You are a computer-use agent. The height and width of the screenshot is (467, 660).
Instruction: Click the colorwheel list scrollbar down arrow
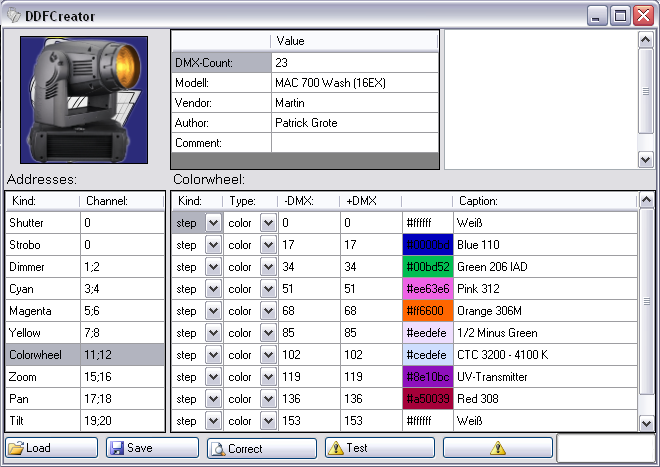coord(647,424)
